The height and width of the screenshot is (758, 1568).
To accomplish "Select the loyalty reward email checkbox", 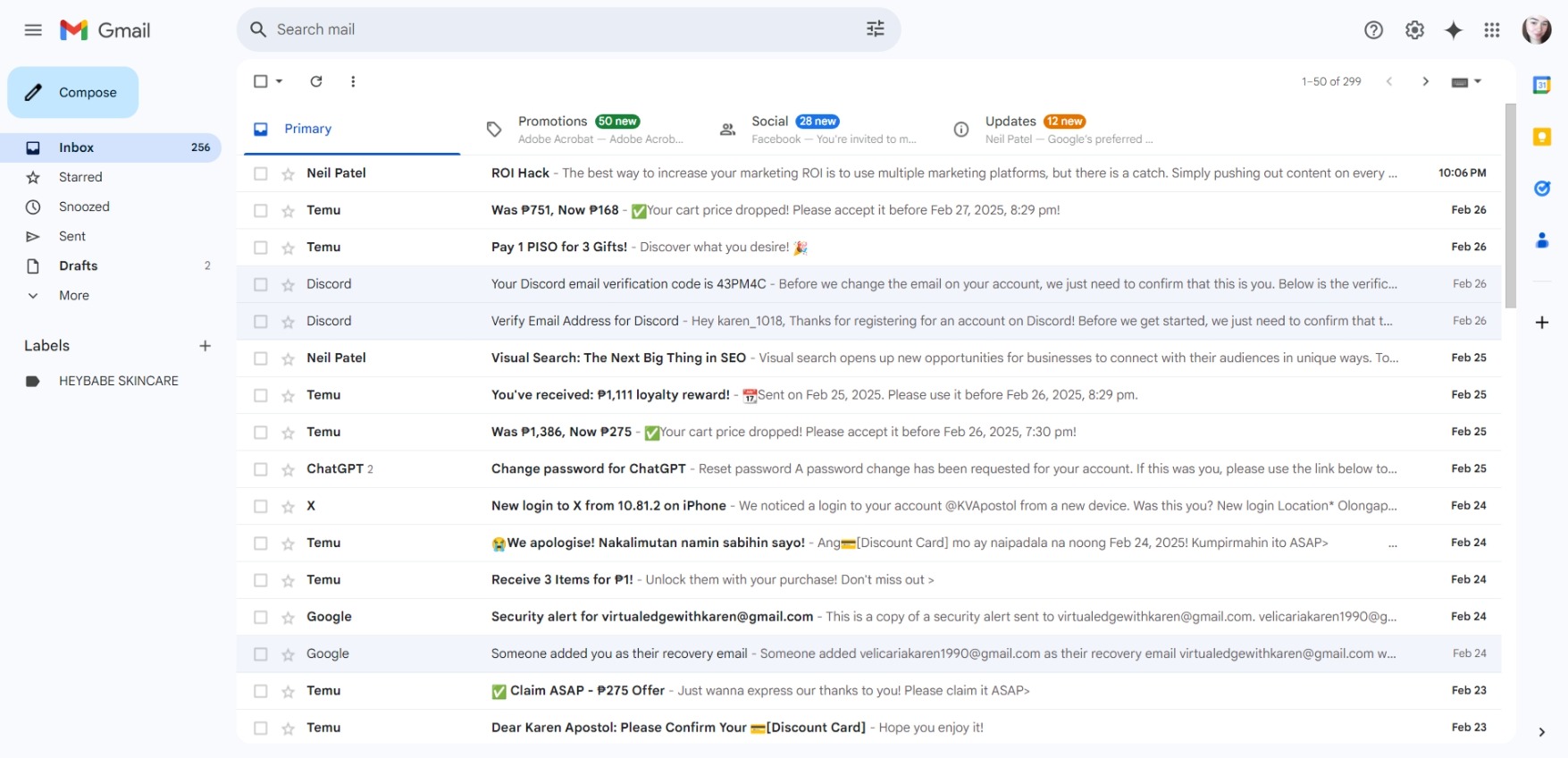I will coord(261,396).
